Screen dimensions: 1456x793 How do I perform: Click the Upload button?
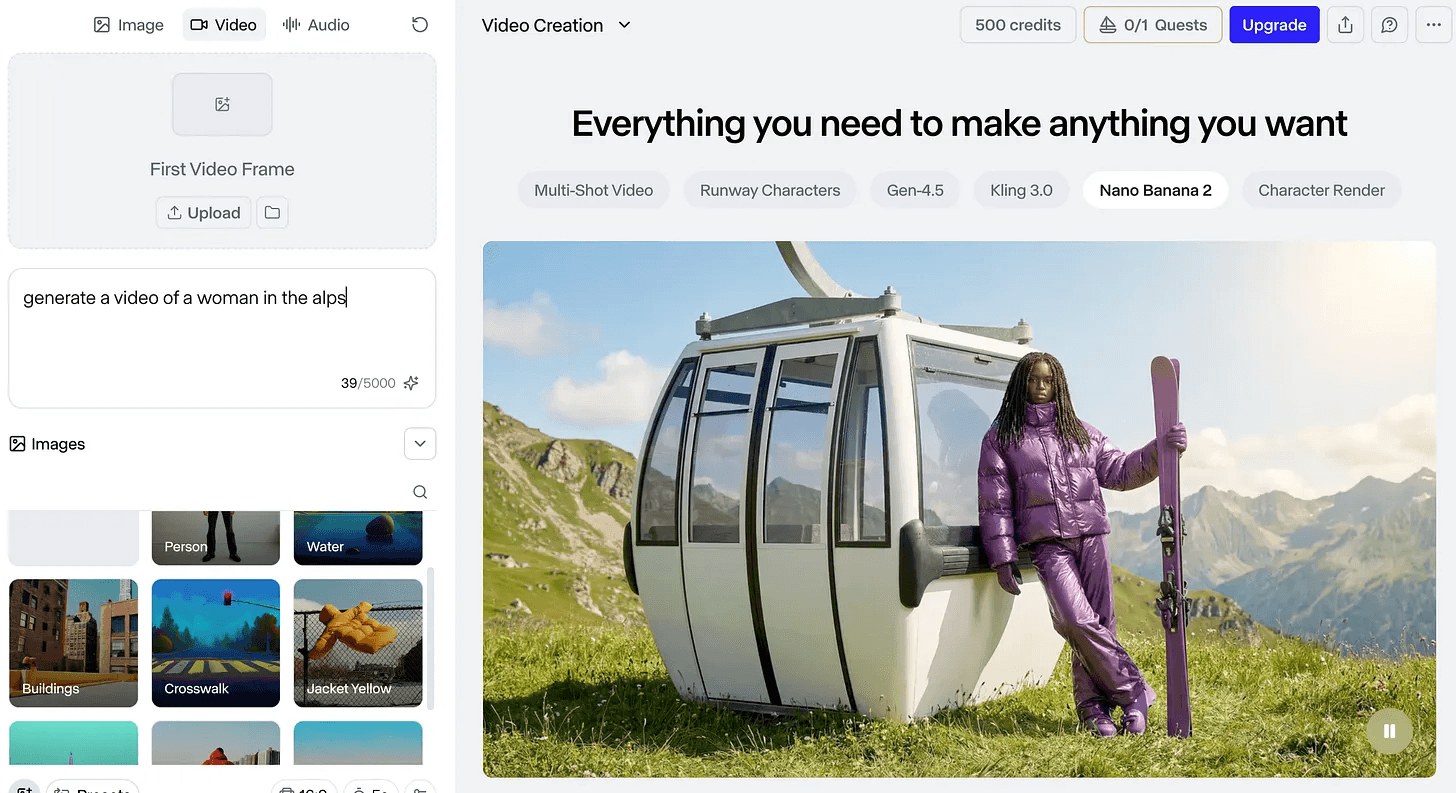(x=203, y=212)
